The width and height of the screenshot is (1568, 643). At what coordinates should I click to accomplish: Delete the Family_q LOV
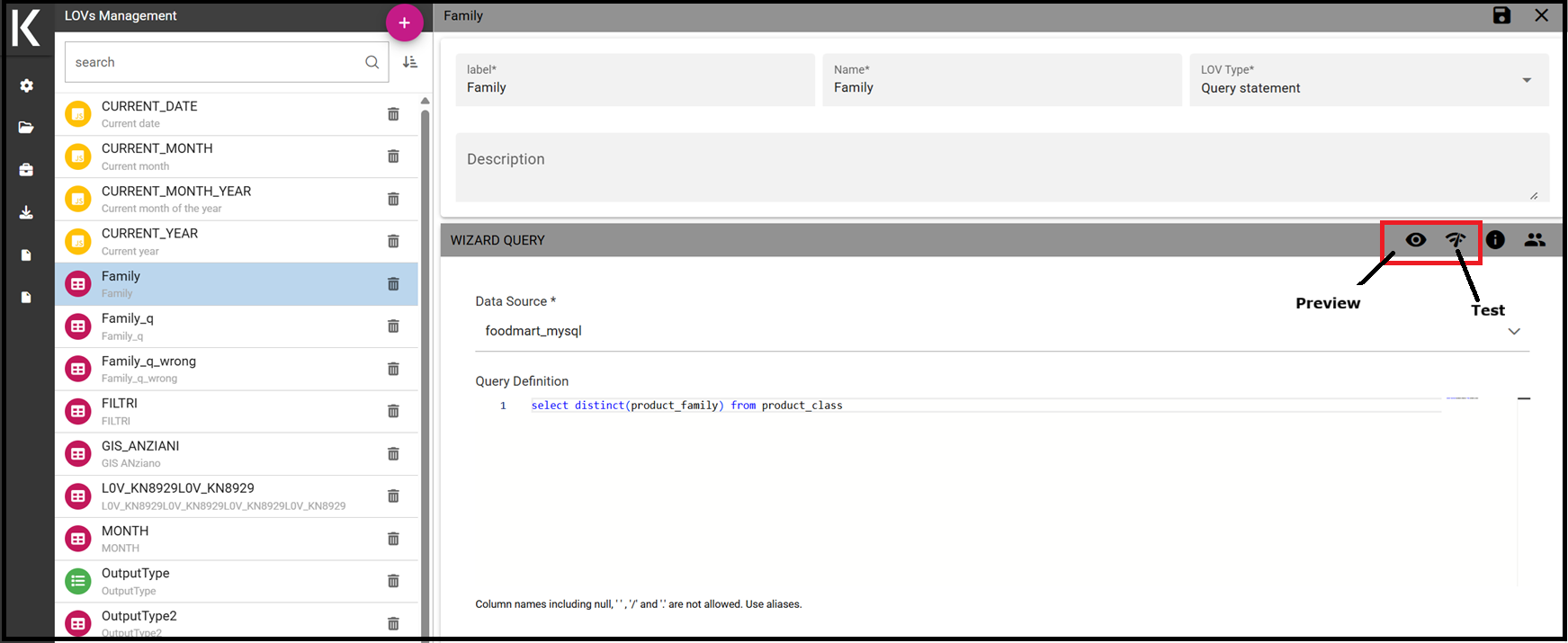coord(393,326)
